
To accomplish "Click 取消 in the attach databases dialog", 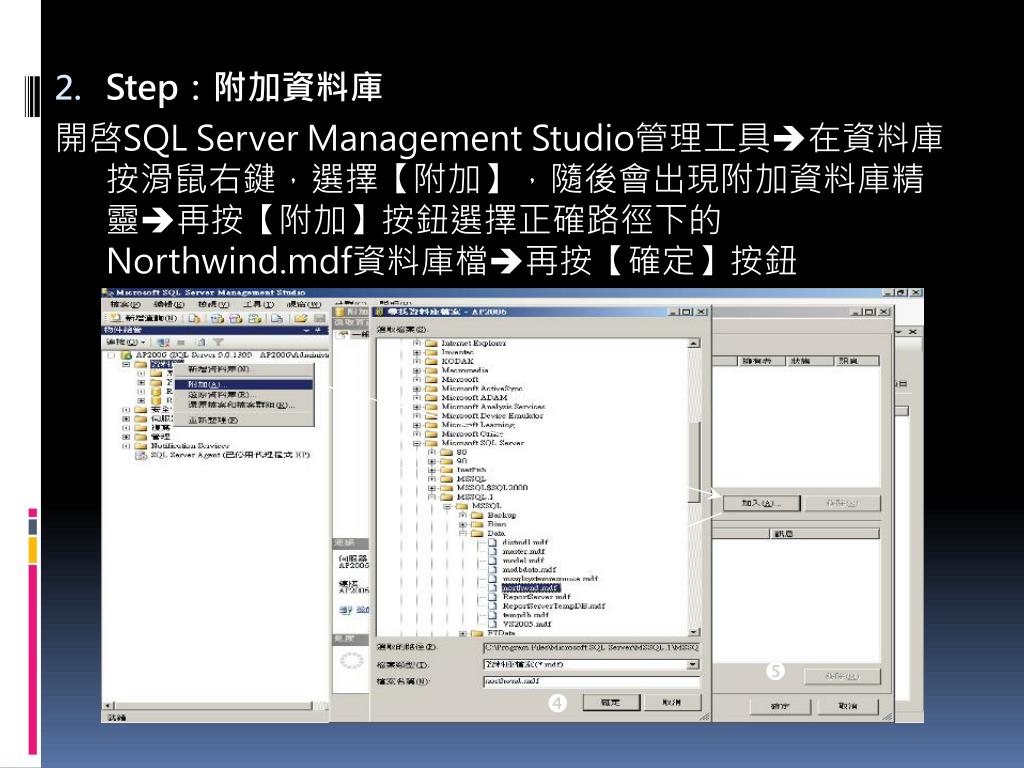I will point(848,707).
